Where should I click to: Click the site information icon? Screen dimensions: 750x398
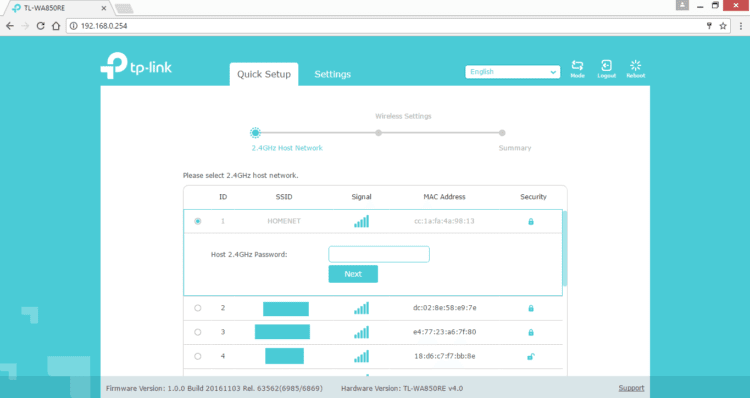74,26
